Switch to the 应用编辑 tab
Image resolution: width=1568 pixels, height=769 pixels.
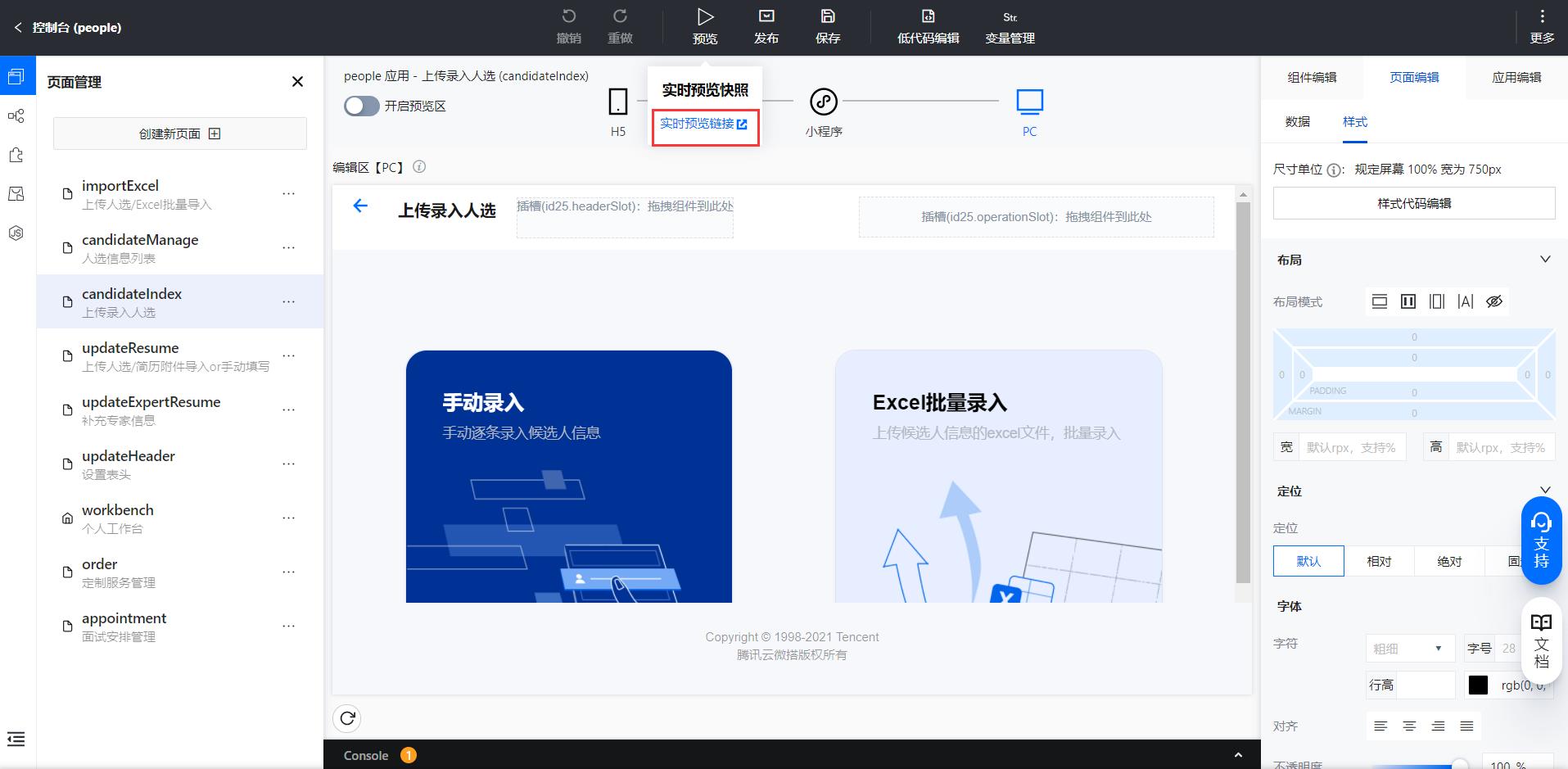point(1516,77)
